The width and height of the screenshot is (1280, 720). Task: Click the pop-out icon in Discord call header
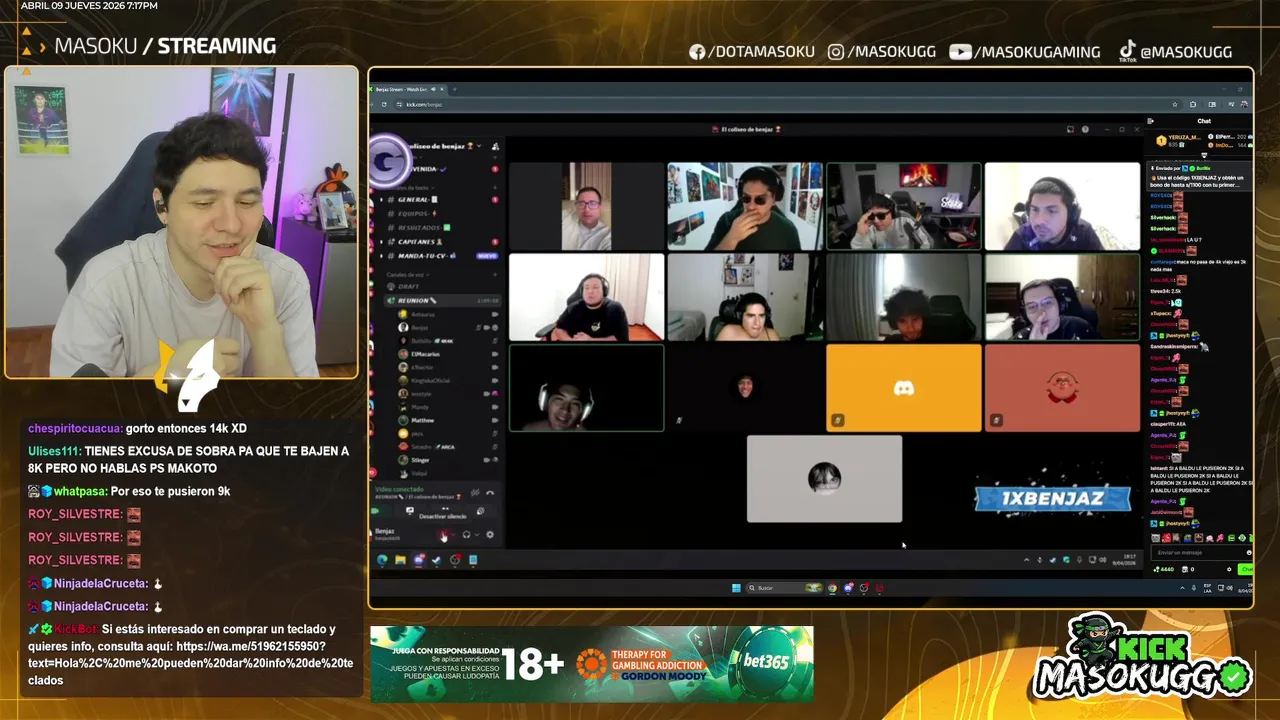[1070, 129]
